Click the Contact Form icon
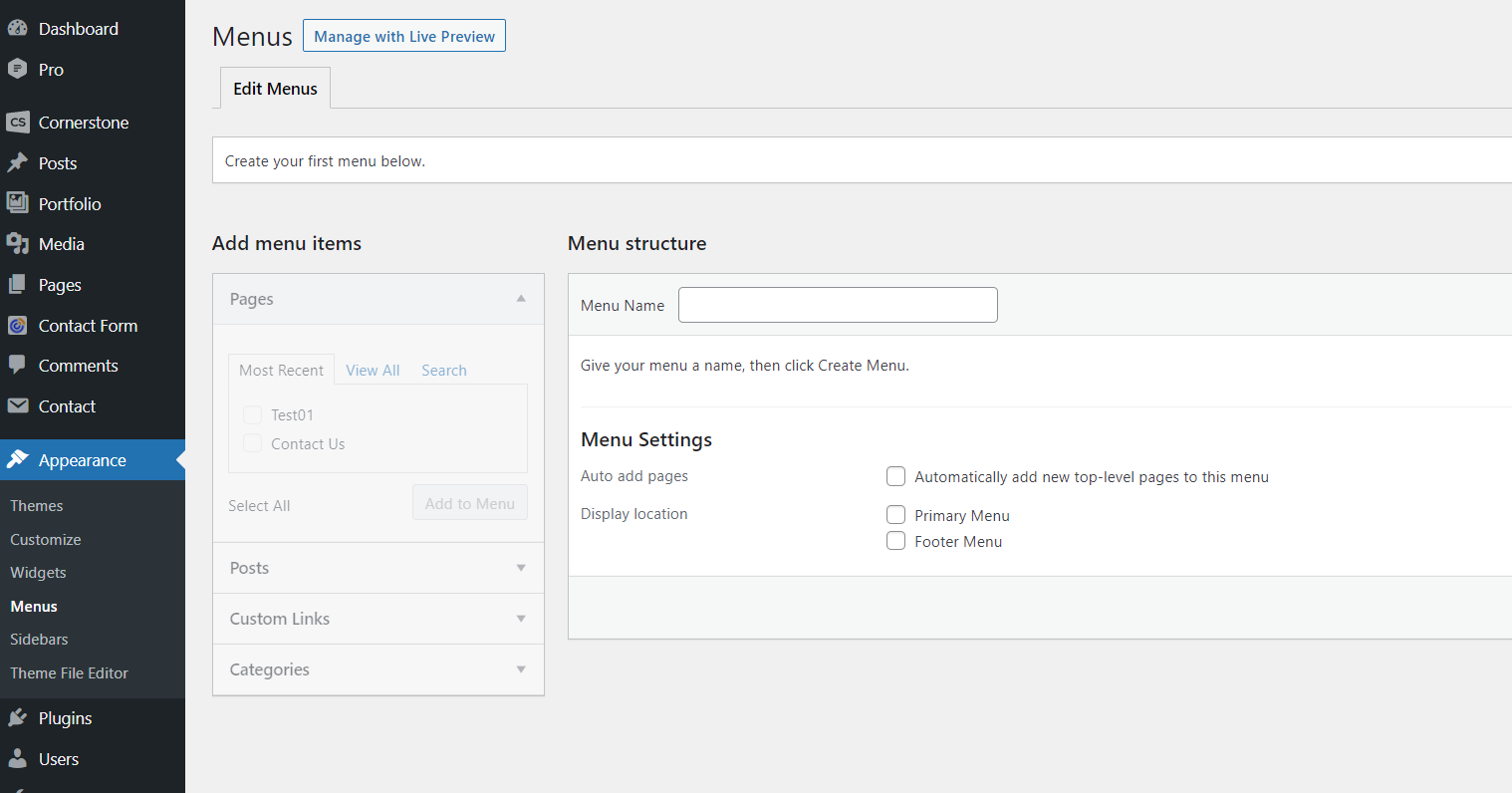 coord(18,326)
